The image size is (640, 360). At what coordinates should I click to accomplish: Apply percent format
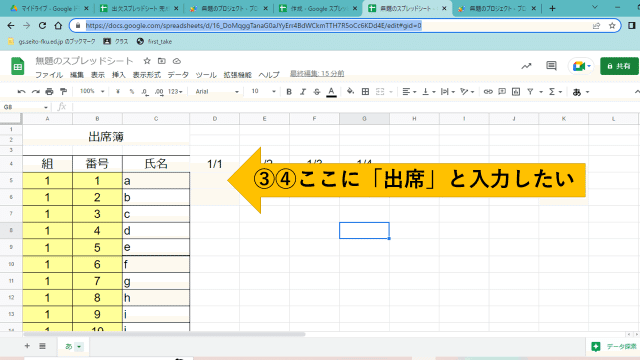131,92
